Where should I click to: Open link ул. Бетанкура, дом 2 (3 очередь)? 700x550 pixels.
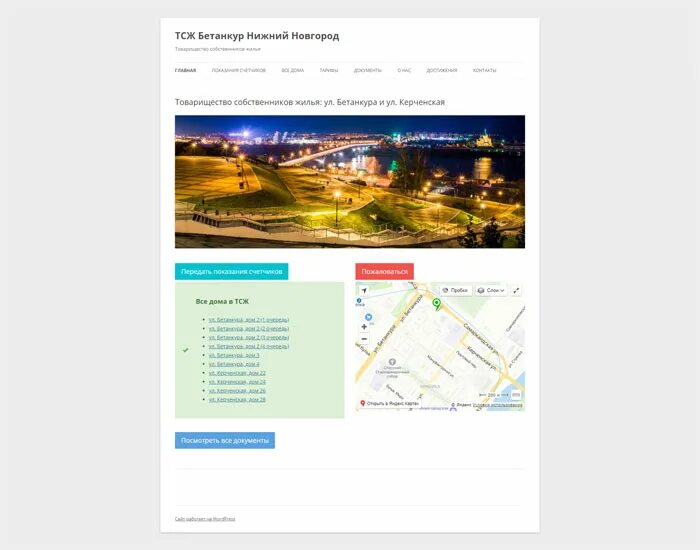tap(249, 338)
